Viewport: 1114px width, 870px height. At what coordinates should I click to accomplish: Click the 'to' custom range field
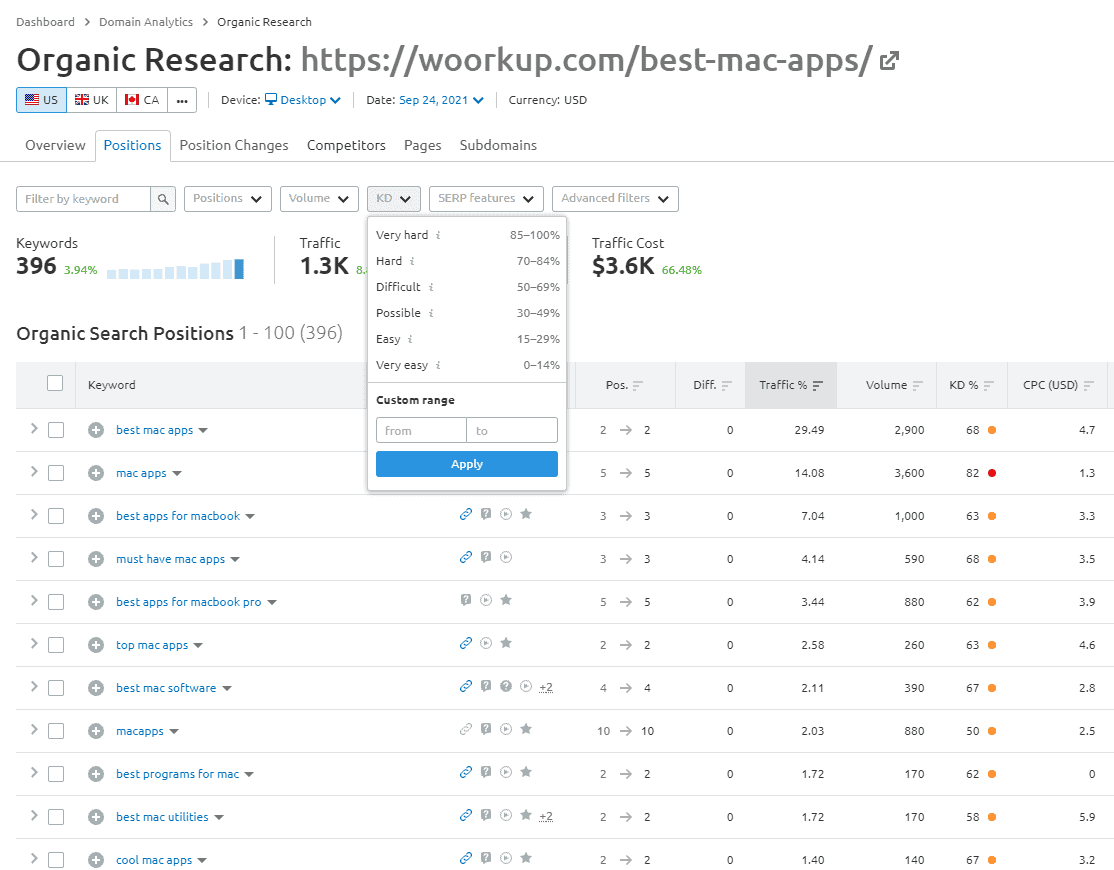click(512, 430)
